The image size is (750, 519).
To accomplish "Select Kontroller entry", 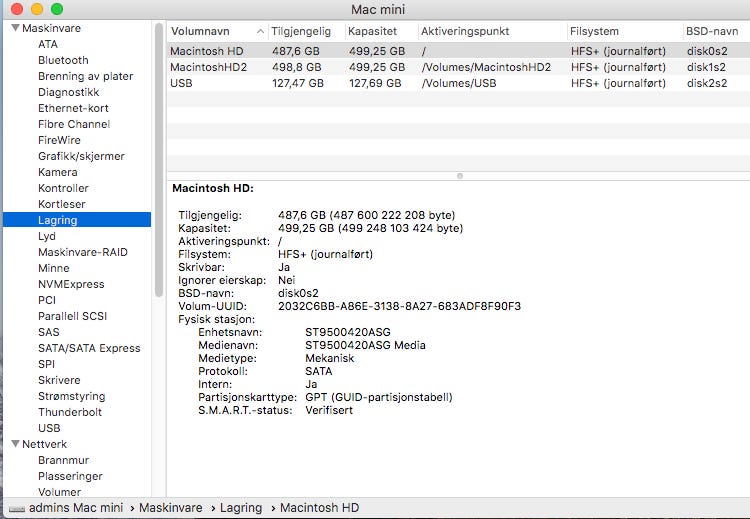I will 63,188.
